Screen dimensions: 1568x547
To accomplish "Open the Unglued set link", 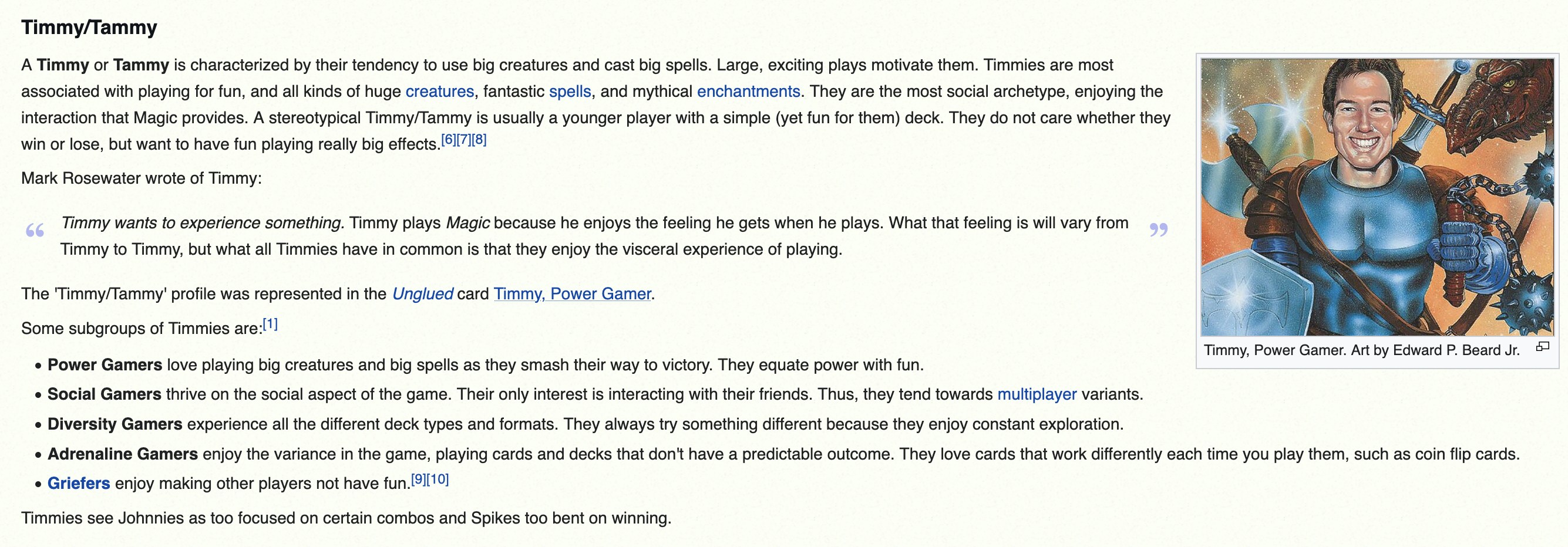I will tap(422, 294).
